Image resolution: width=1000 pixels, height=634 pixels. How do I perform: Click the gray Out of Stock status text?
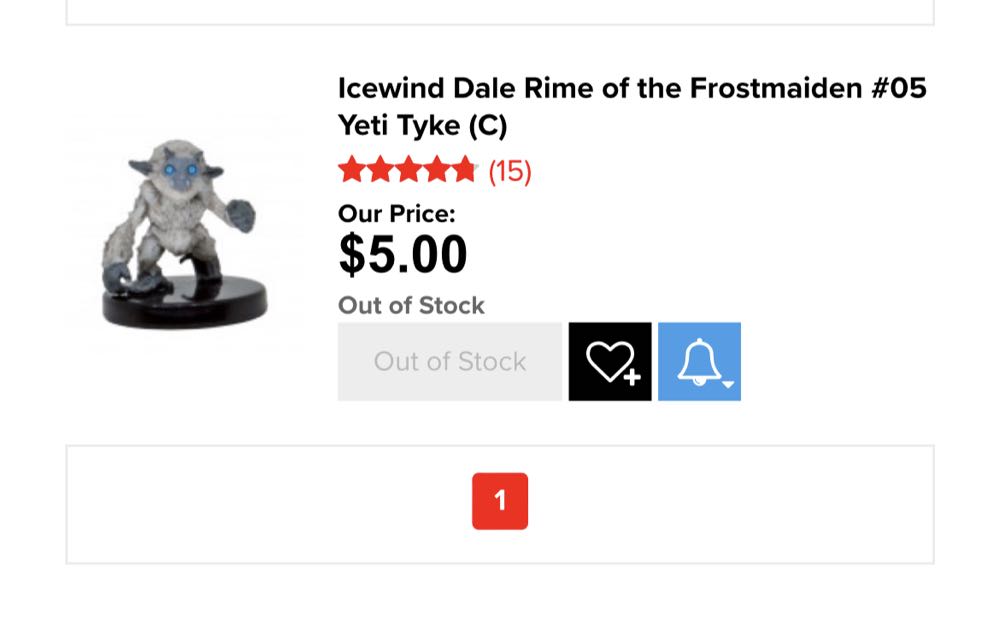click(x=411, y=305)
